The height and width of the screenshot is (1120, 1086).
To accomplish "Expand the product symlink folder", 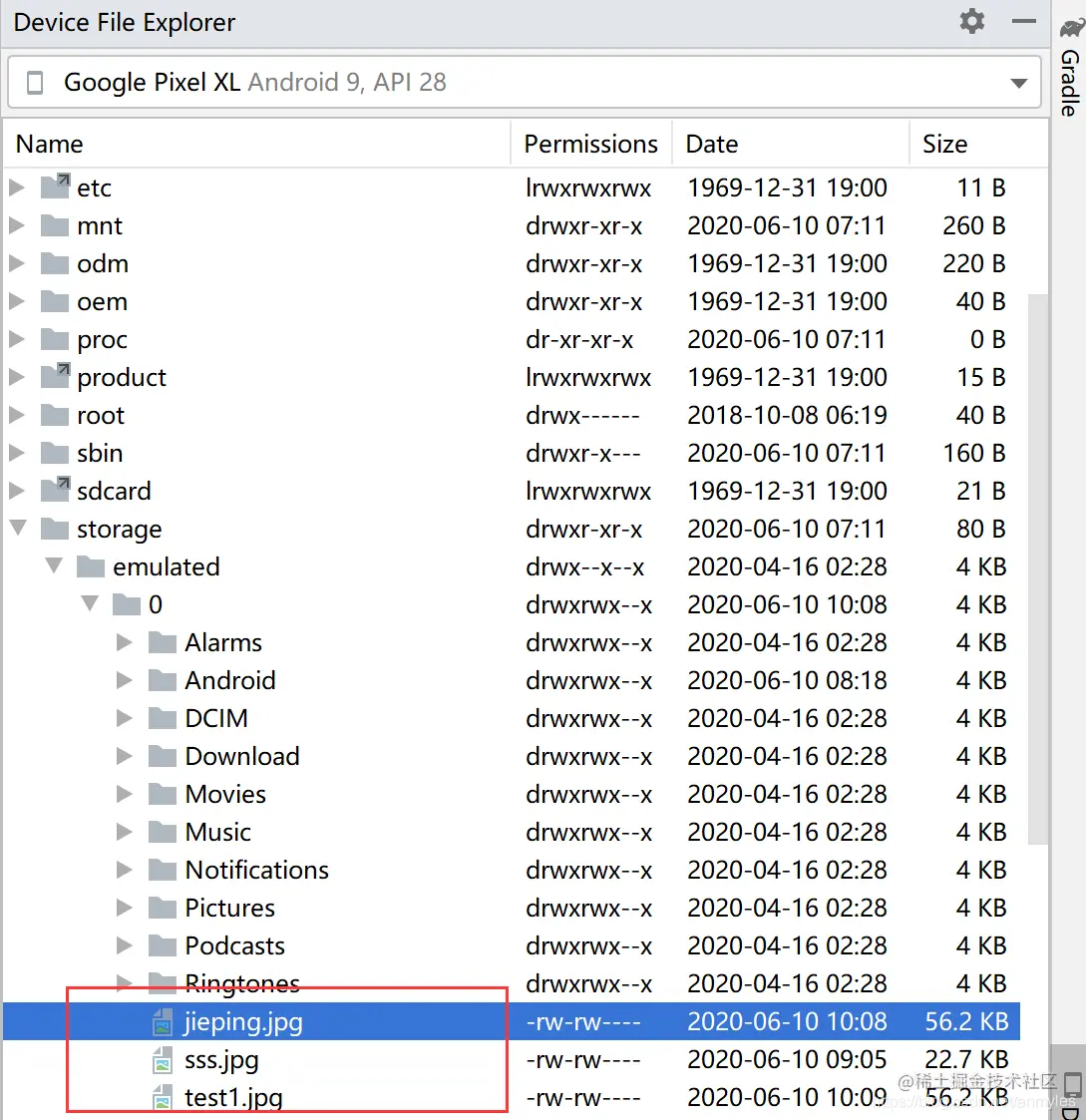I will [x=17, y=377].
